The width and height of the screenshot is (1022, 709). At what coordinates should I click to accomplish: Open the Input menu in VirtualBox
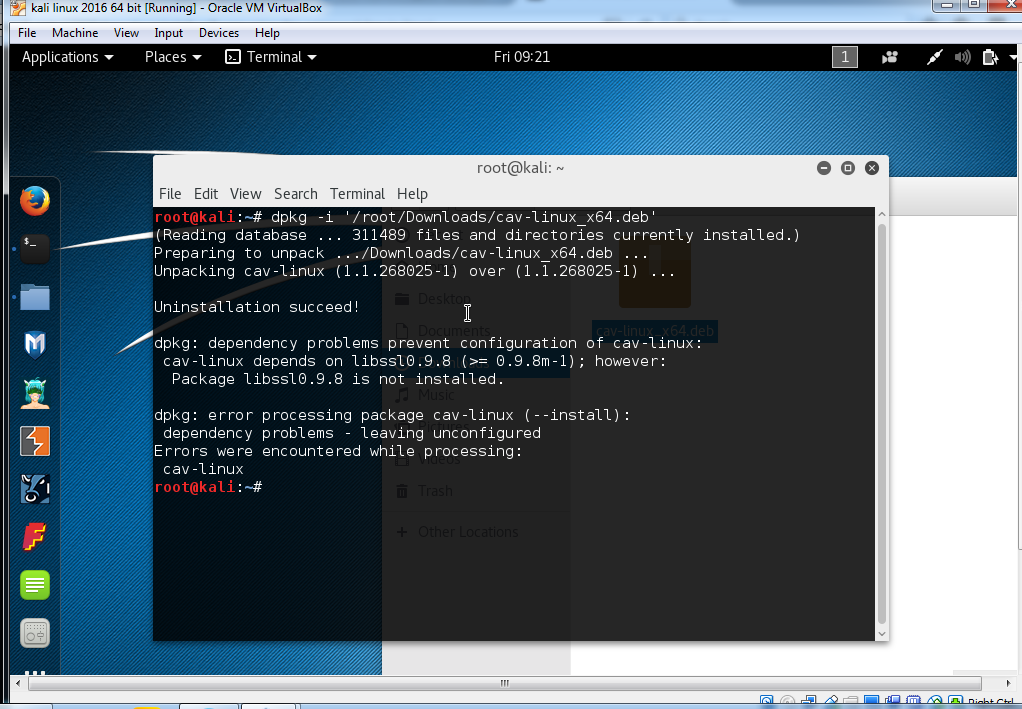168,33
